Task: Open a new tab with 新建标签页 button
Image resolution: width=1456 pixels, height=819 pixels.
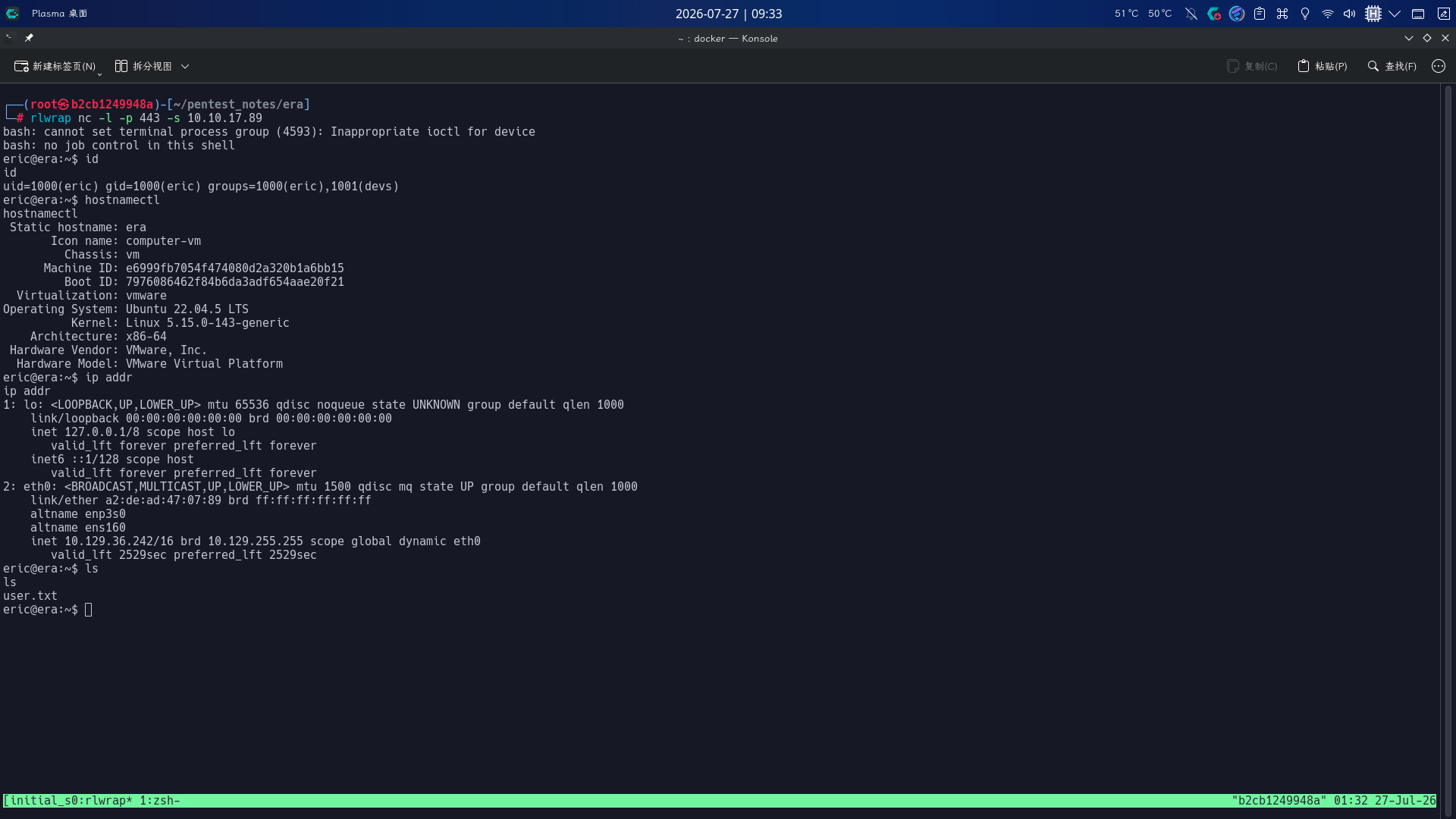Action: (55, 67)
